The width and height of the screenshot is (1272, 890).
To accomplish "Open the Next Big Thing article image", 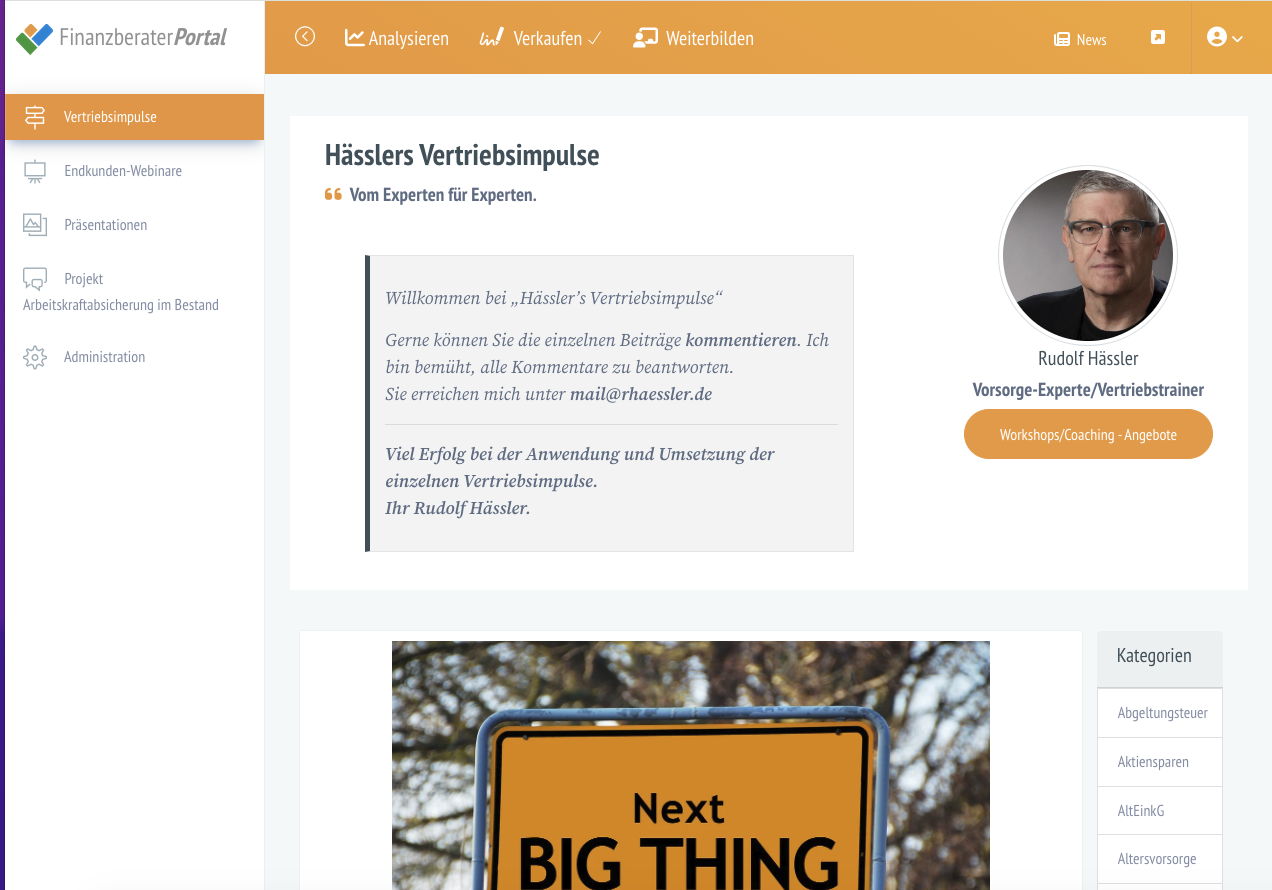I will tap(691, 765).
